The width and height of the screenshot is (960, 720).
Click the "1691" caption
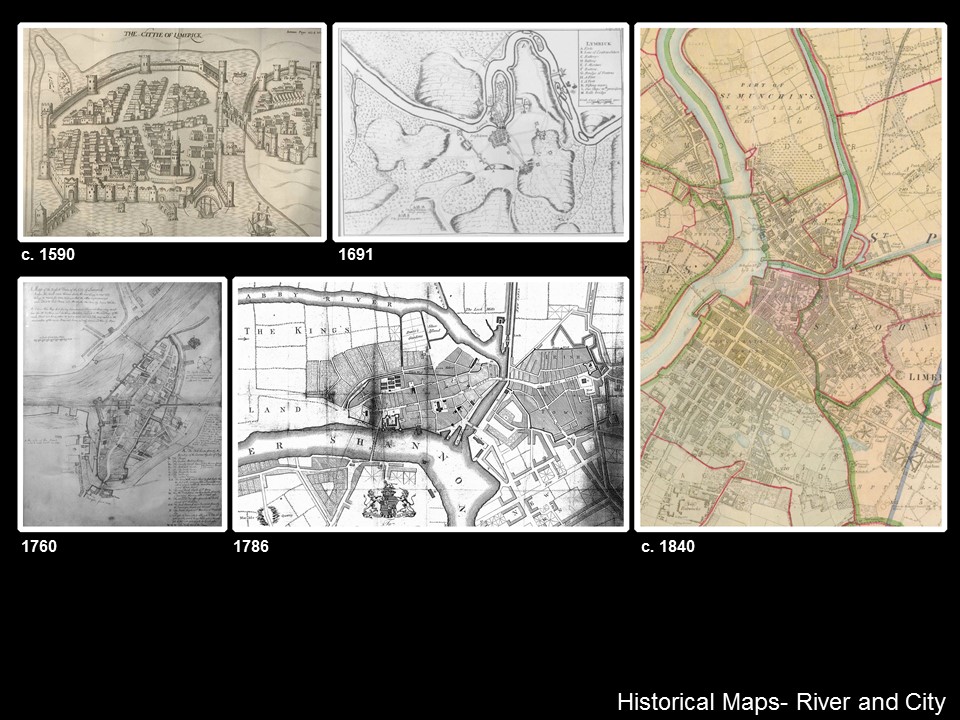pyautogui.click(x=356, y=254)
